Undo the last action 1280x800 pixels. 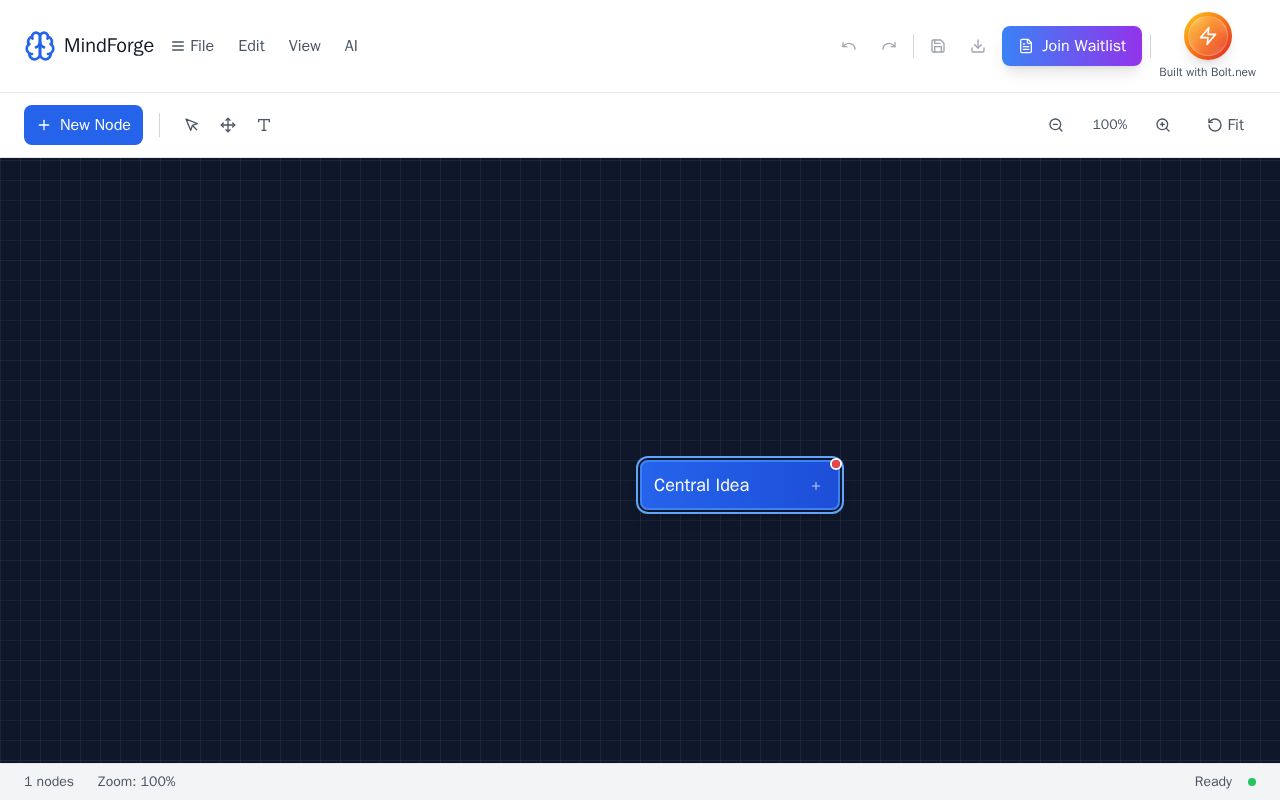point(849,46)
